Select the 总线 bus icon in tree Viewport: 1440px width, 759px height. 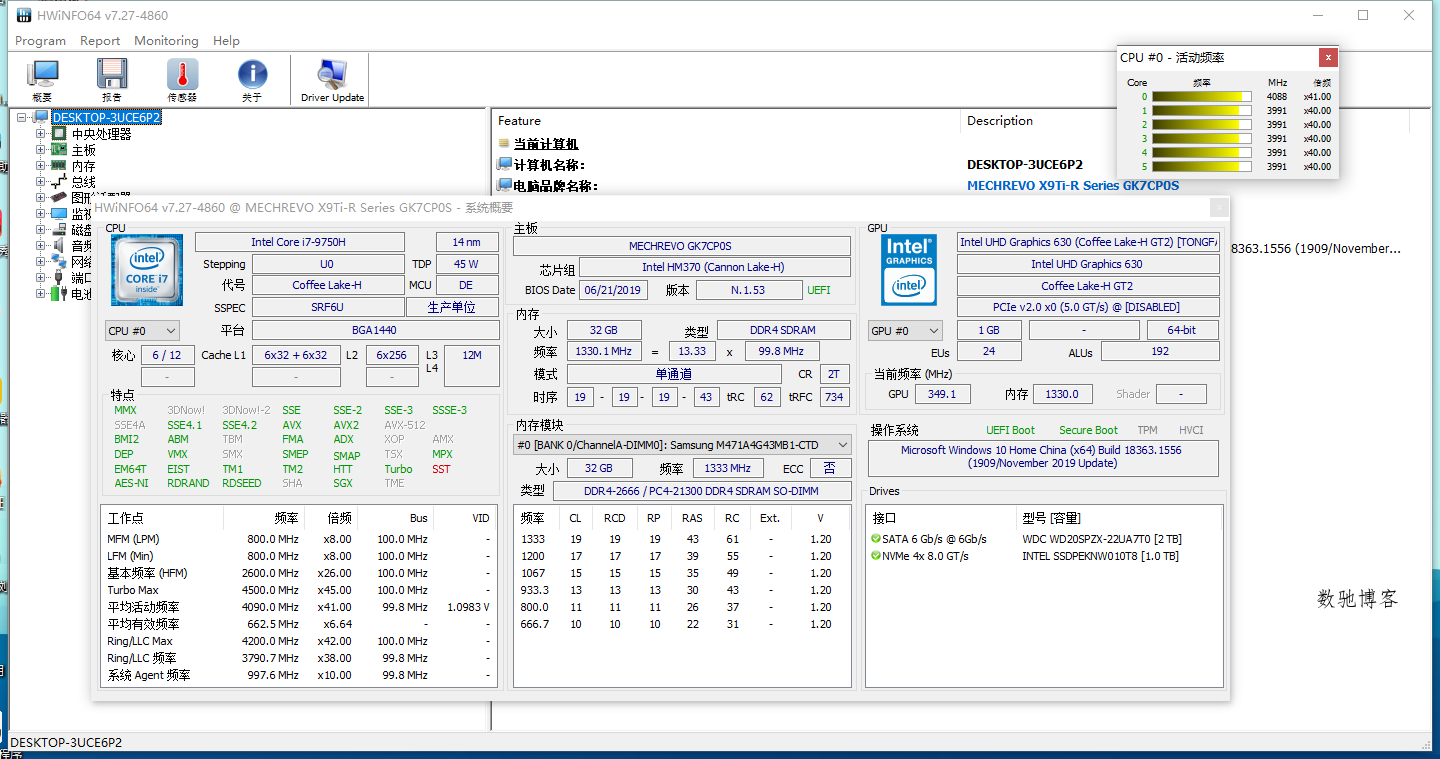59,182
